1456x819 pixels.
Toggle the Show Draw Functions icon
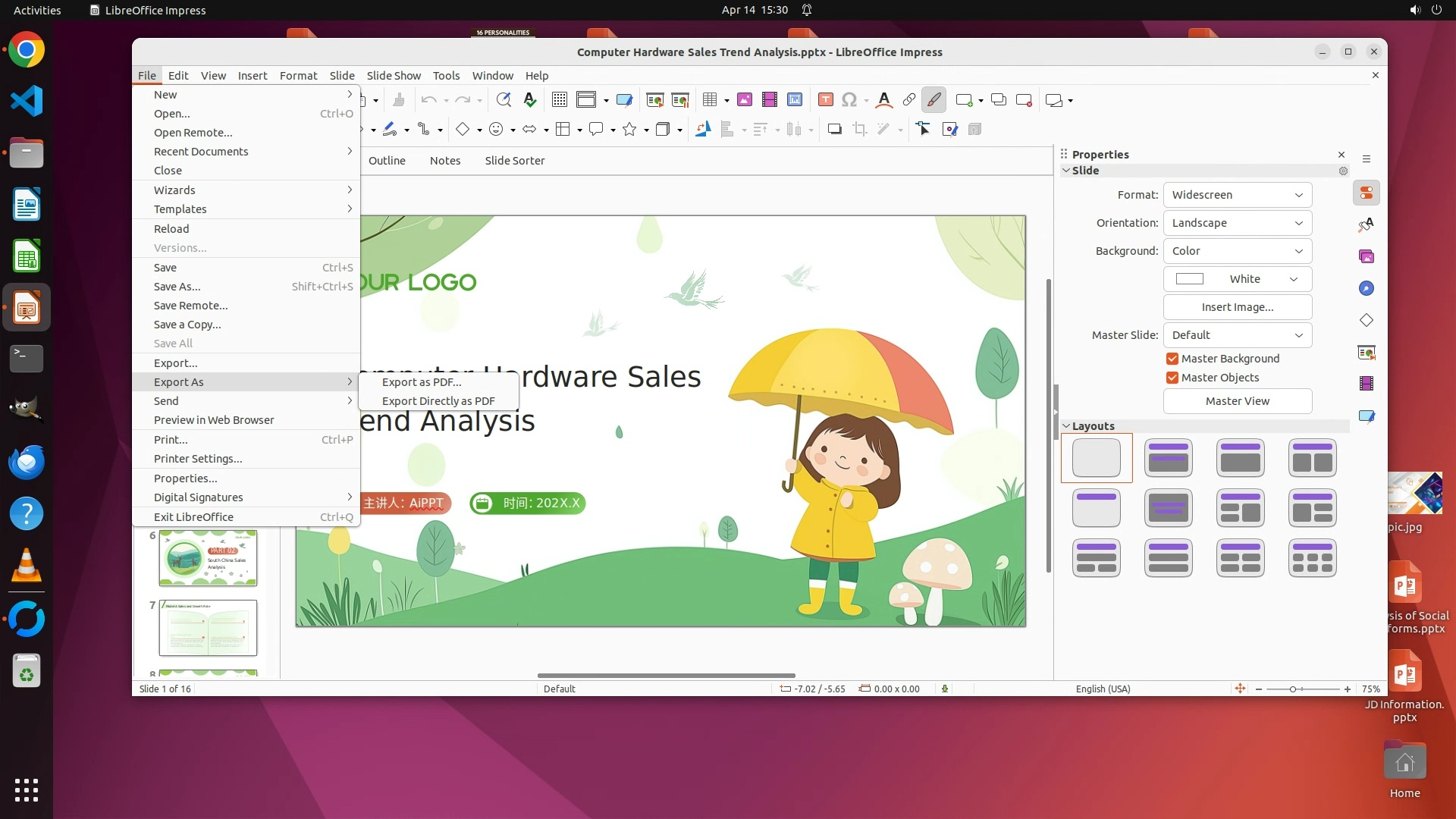coord(934,100)
